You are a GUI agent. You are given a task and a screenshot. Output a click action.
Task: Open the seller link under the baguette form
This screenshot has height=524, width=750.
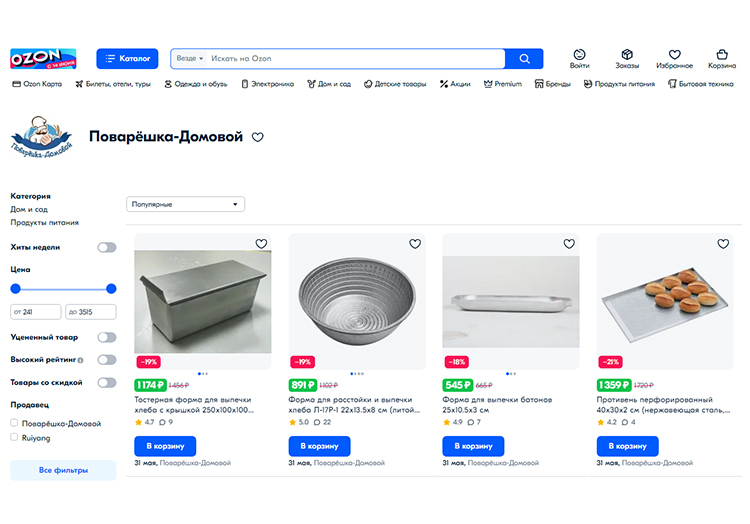coord(503,463)
